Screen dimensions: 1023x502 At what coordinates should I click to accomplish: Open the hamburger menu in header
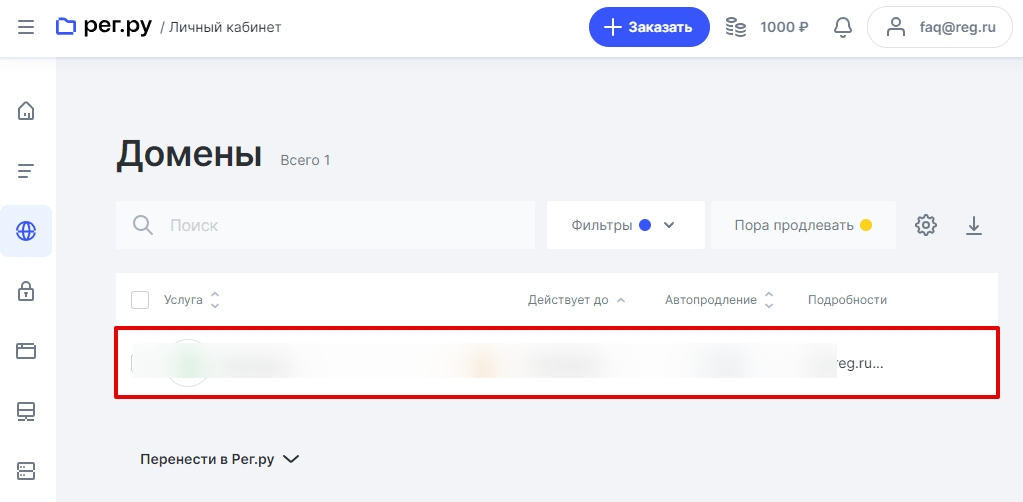(25, 27)
